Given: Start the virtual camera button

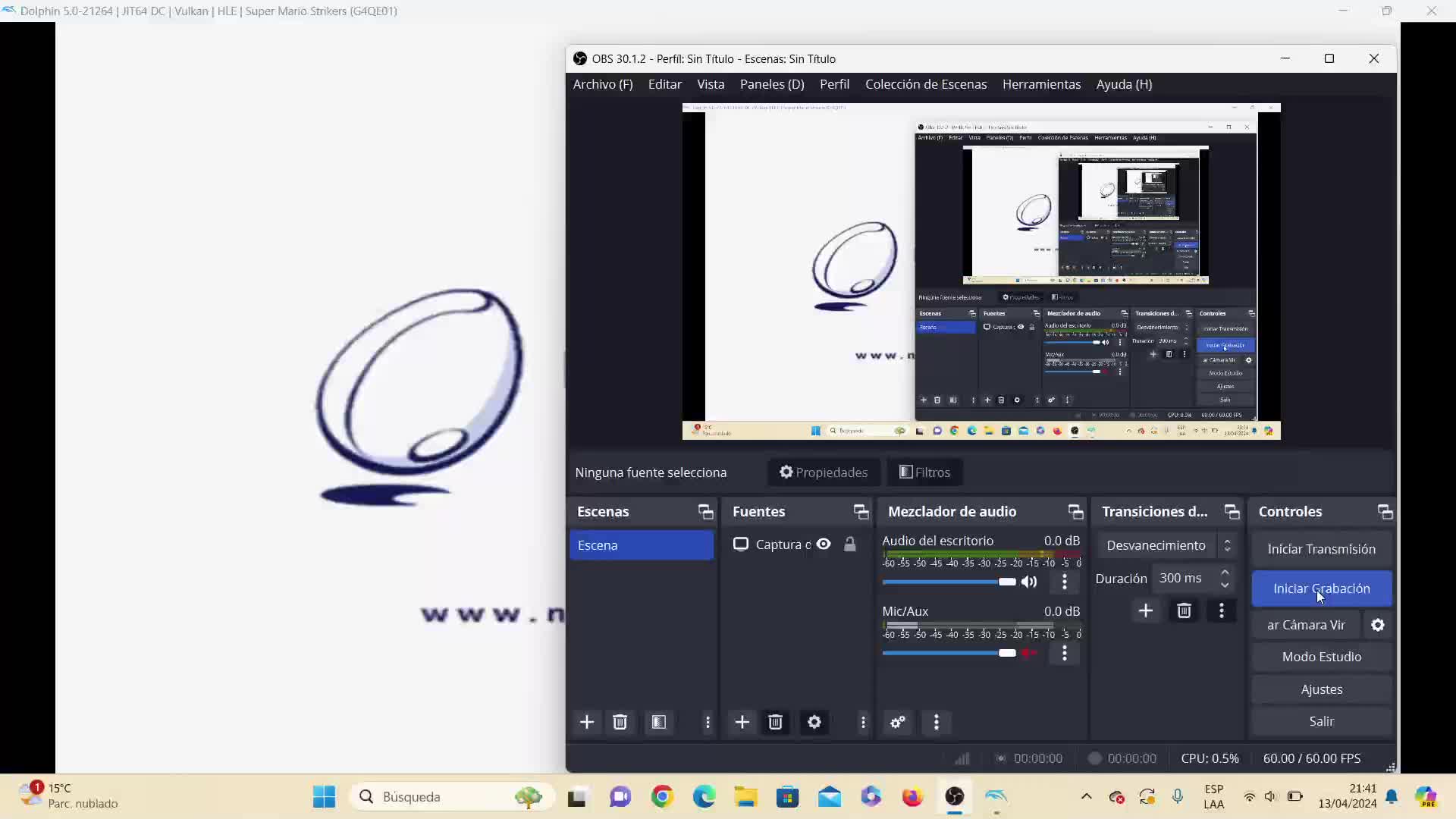Looking at the screenshot, I should click(x=1306, y=625).
